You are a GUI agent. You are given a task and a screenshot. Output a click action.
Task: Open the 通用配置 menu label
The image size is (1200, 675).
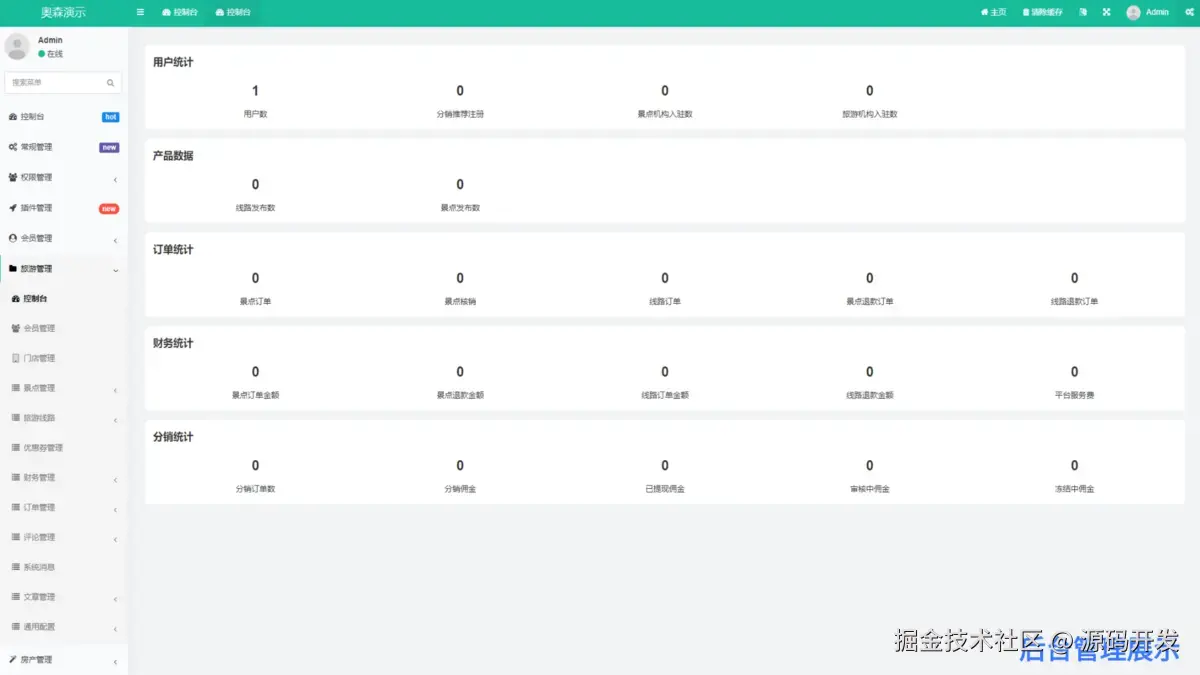click(39, 627)
